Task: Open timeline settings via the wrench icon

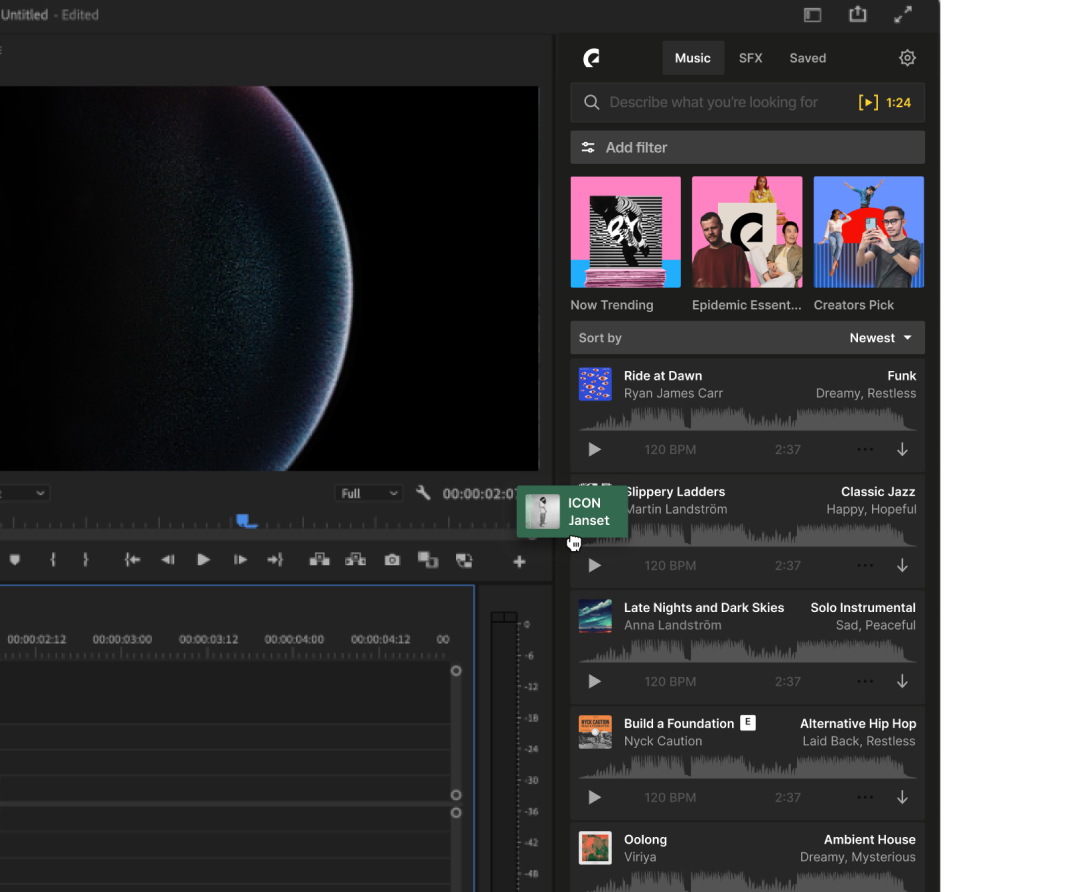Action: (423, 492)
